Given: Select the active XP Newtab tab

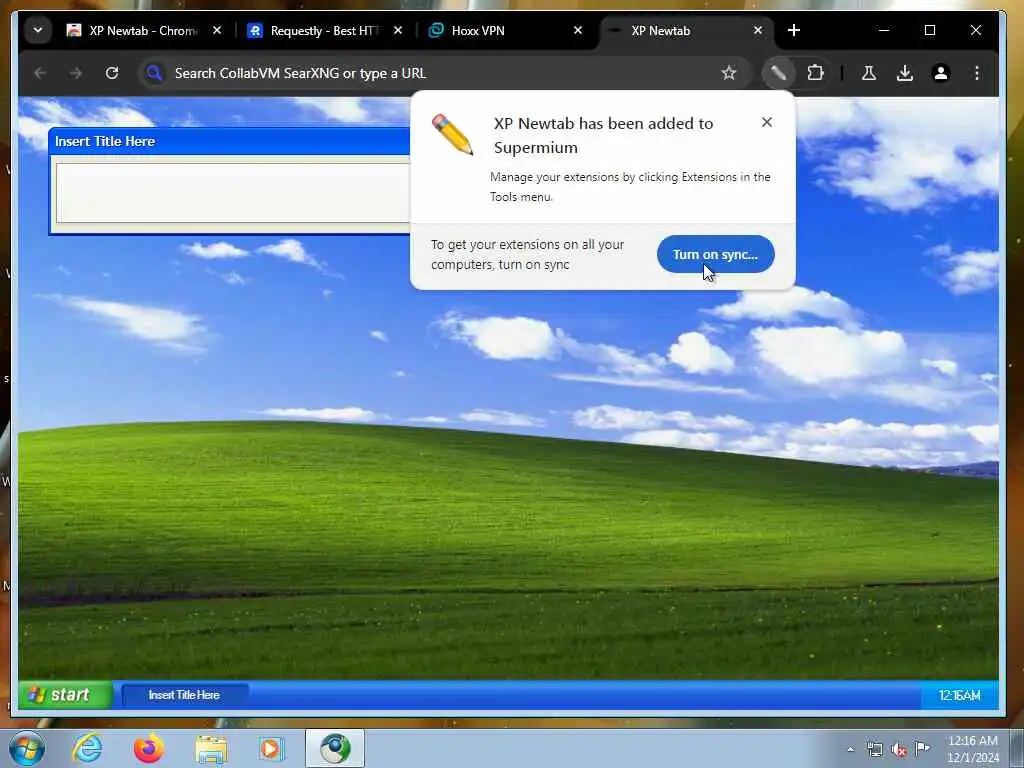Looking at the screenshot, I should (686, 31).
